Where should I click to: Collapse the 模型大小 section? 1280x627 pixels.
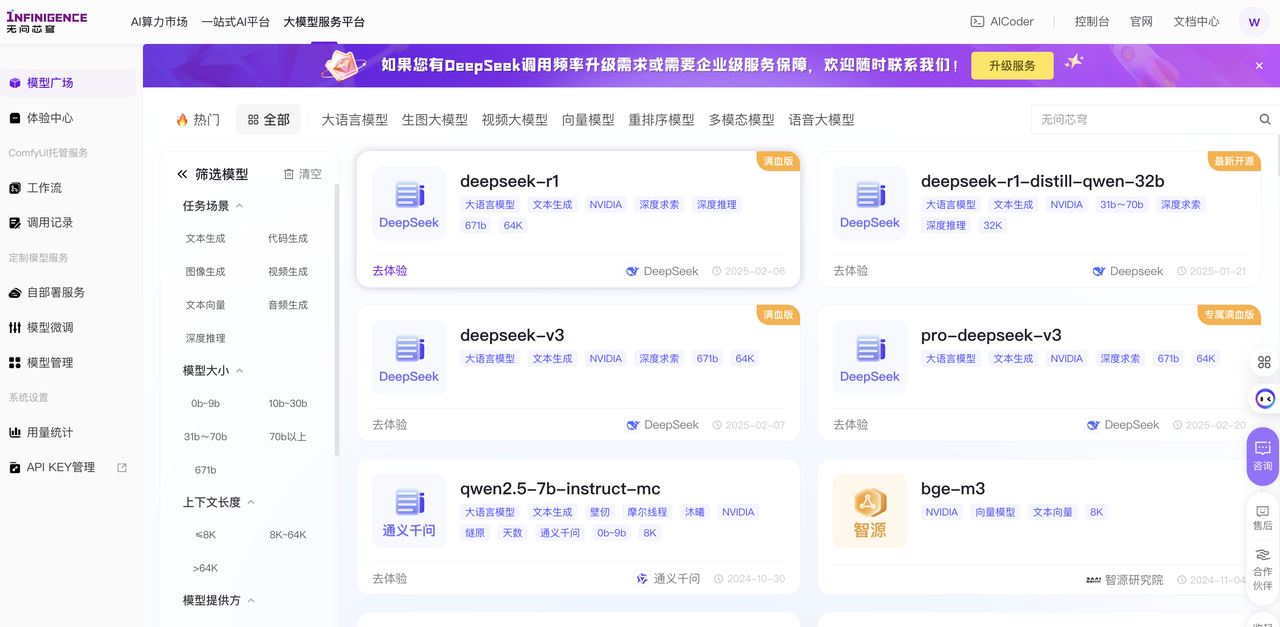point(240,371)
